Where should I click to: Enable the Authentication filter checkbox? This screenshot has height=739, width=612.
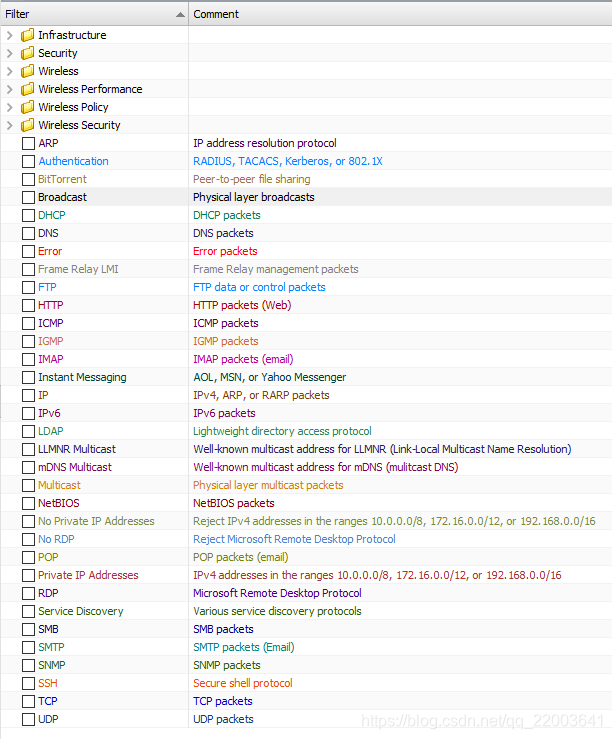(28, 161)
